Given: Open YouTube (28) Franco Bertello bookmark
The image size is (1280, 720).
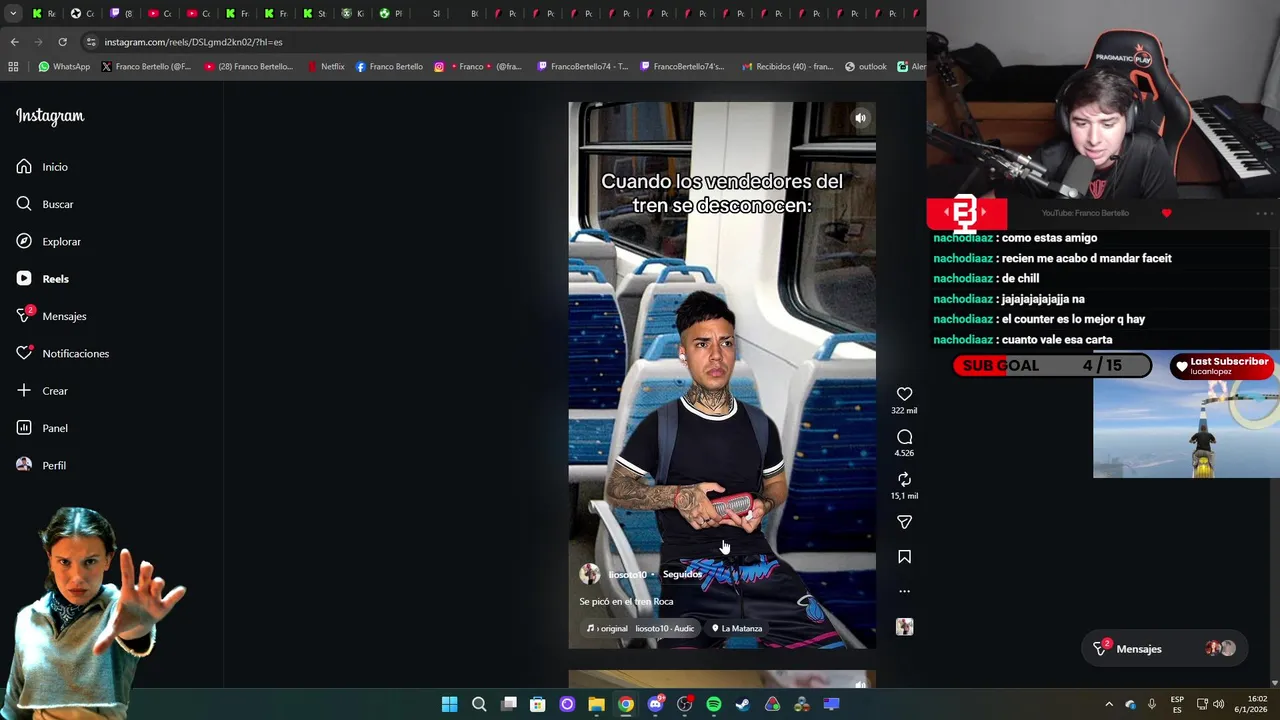Looking at the screenshot, I should pos(248,67).
